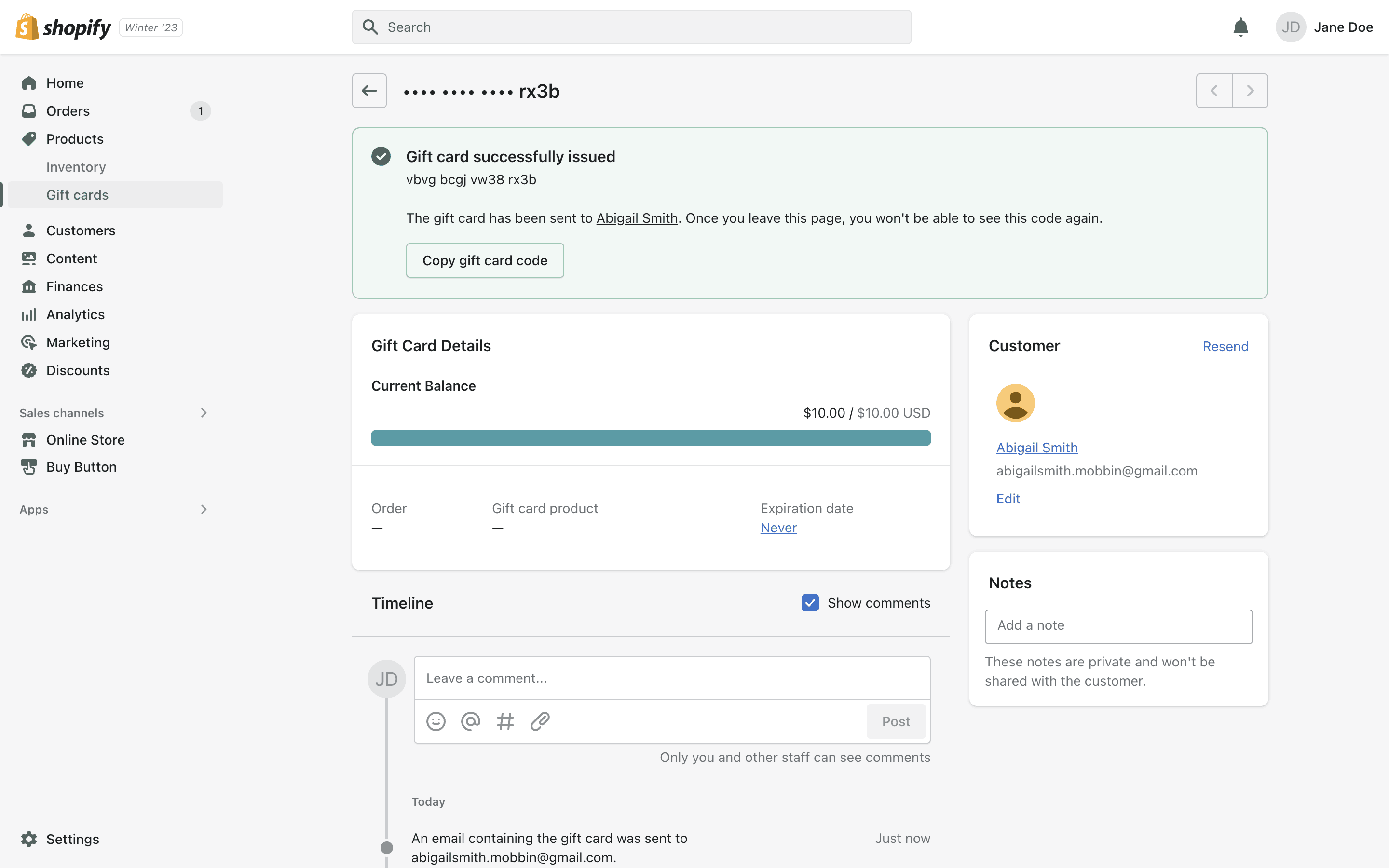
Task: Open the Orders menu item
Action: [x=68, y=111]
